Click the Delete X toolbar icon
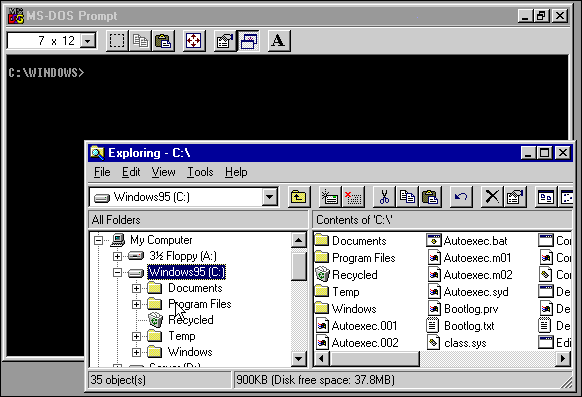Screen dimensions: 582x397 [492, 197]
